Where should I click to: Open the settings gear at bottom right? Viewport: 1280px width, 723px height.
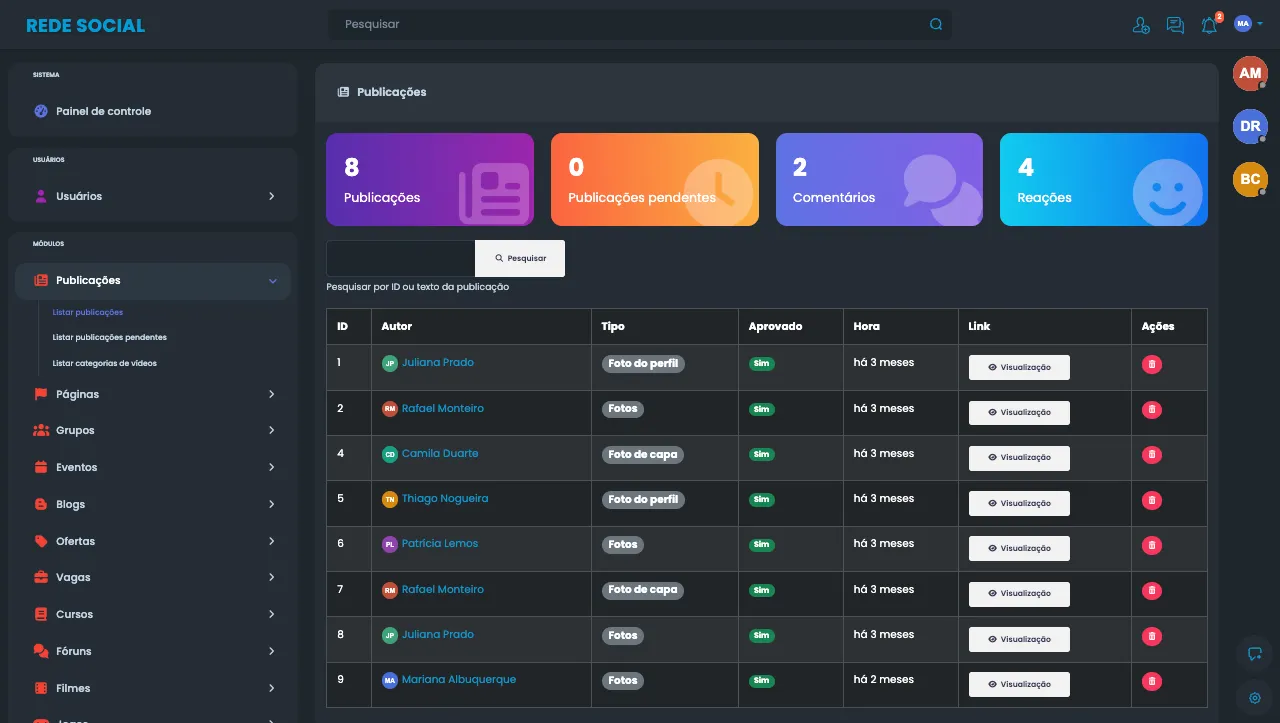[x=1254, y=697]
